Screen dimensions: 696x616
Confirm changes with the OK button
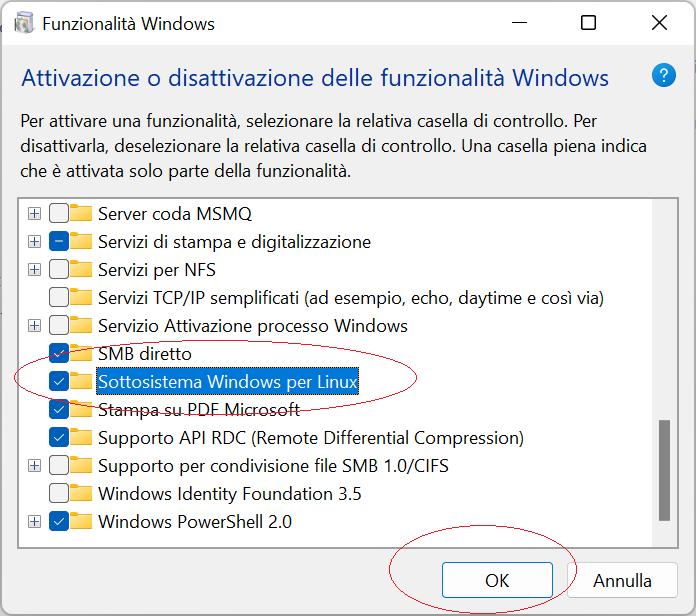point(497,580)
